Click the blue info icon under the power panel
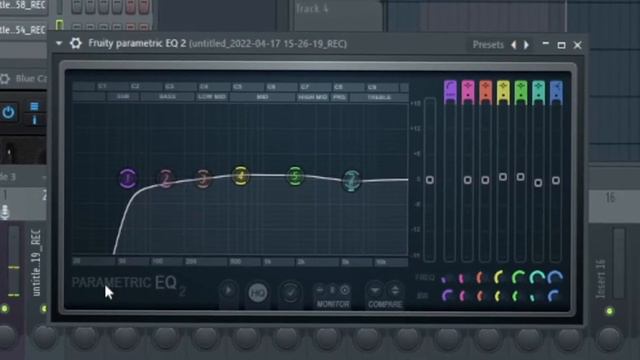This screenshot has width=640, height=360. [x=34, y=120]
